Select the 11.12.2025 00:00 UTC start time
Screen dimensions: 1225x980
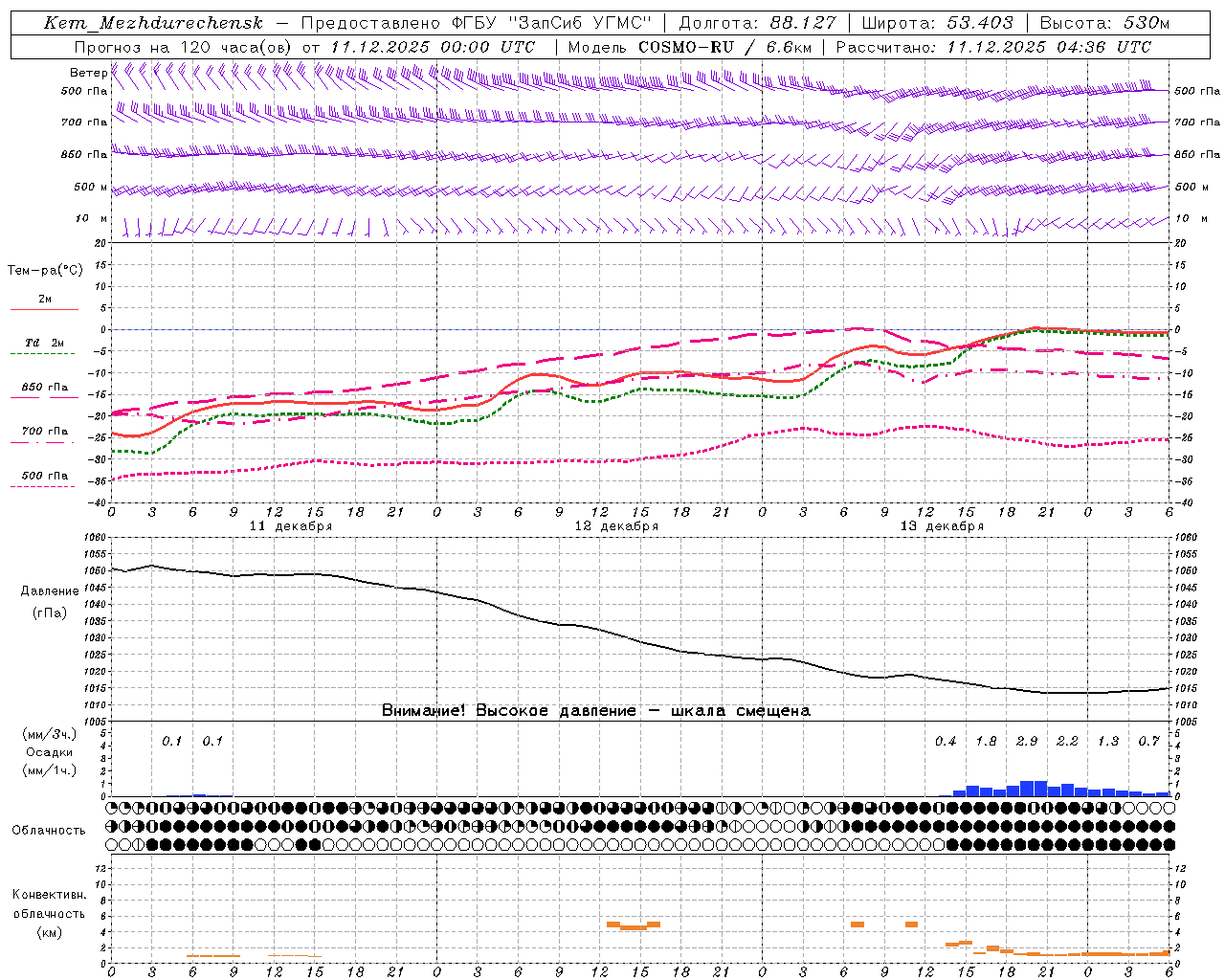[x=433, y=47]
